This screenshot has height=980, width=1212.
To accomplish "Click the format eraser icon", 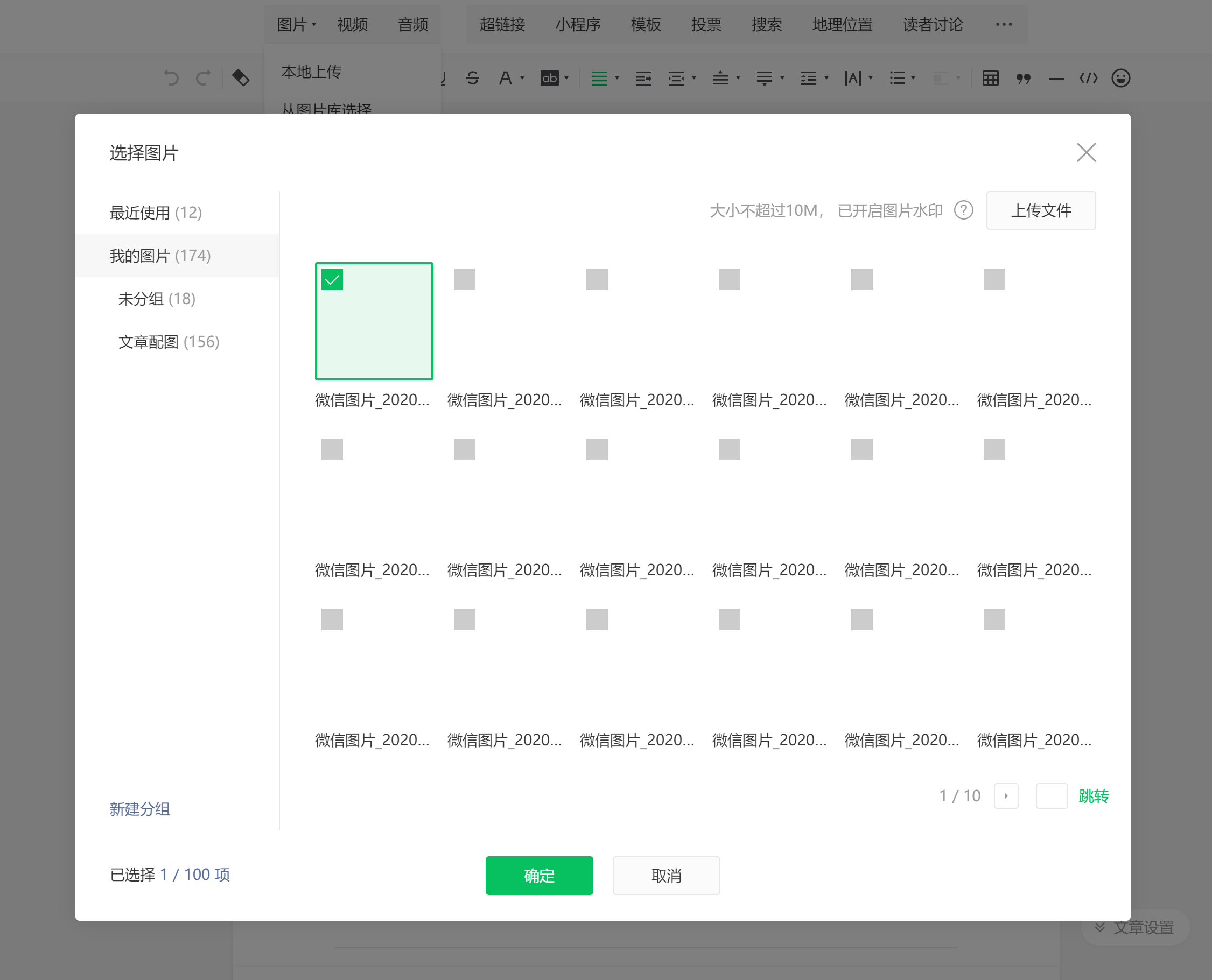I will click(x=241, y=78).
